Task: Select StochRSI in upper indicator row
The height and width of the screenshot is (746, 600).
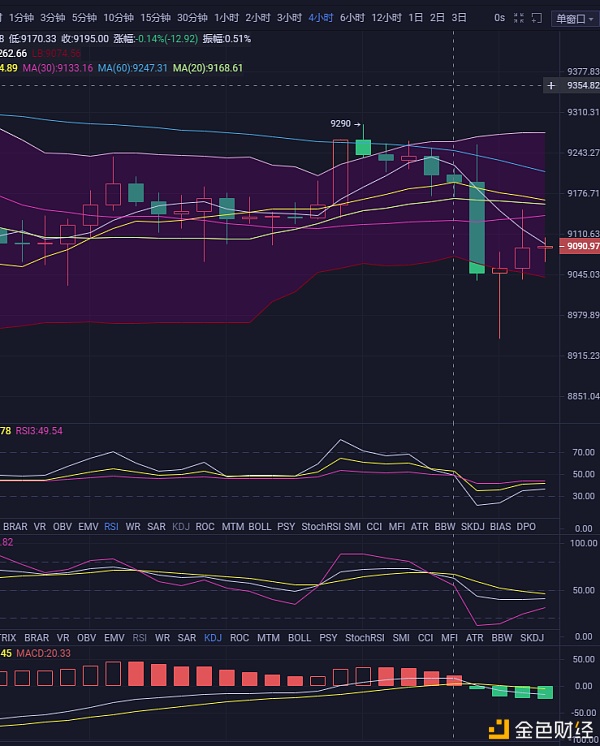Action: 321,527
